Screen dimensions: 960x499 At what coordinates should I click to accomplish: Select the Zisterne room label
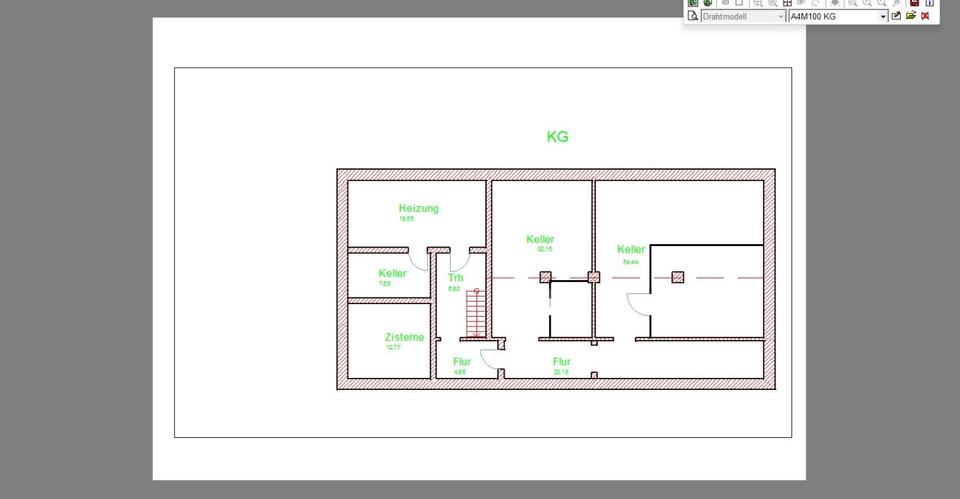[x=404, y=338]
